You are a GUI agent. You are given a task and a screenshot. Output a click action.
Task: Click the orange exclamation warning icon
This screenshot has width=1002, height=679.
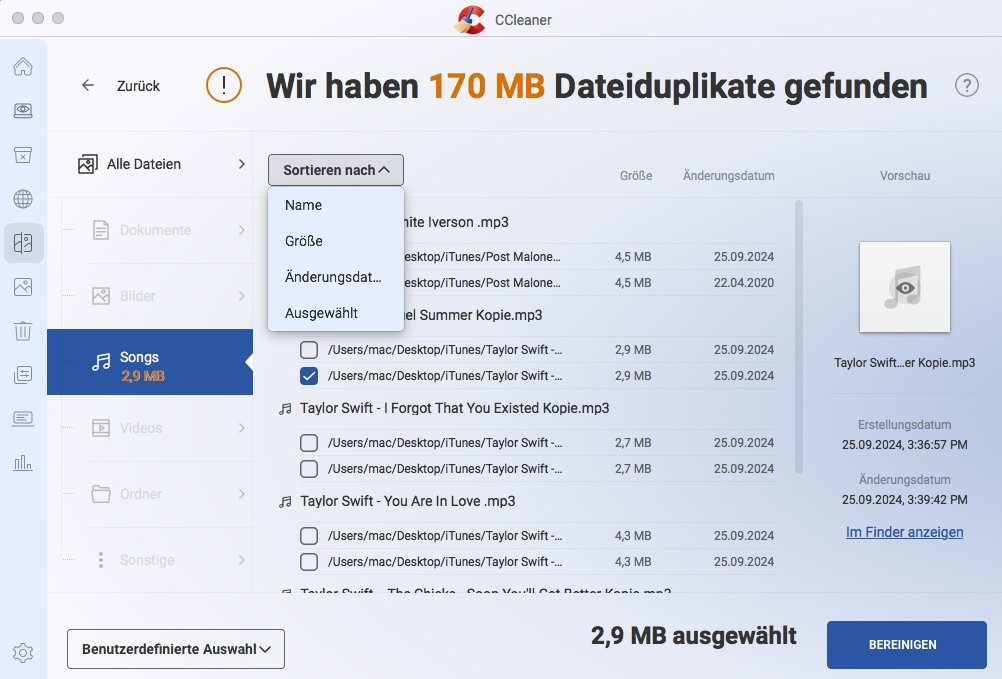coord(224,85)
